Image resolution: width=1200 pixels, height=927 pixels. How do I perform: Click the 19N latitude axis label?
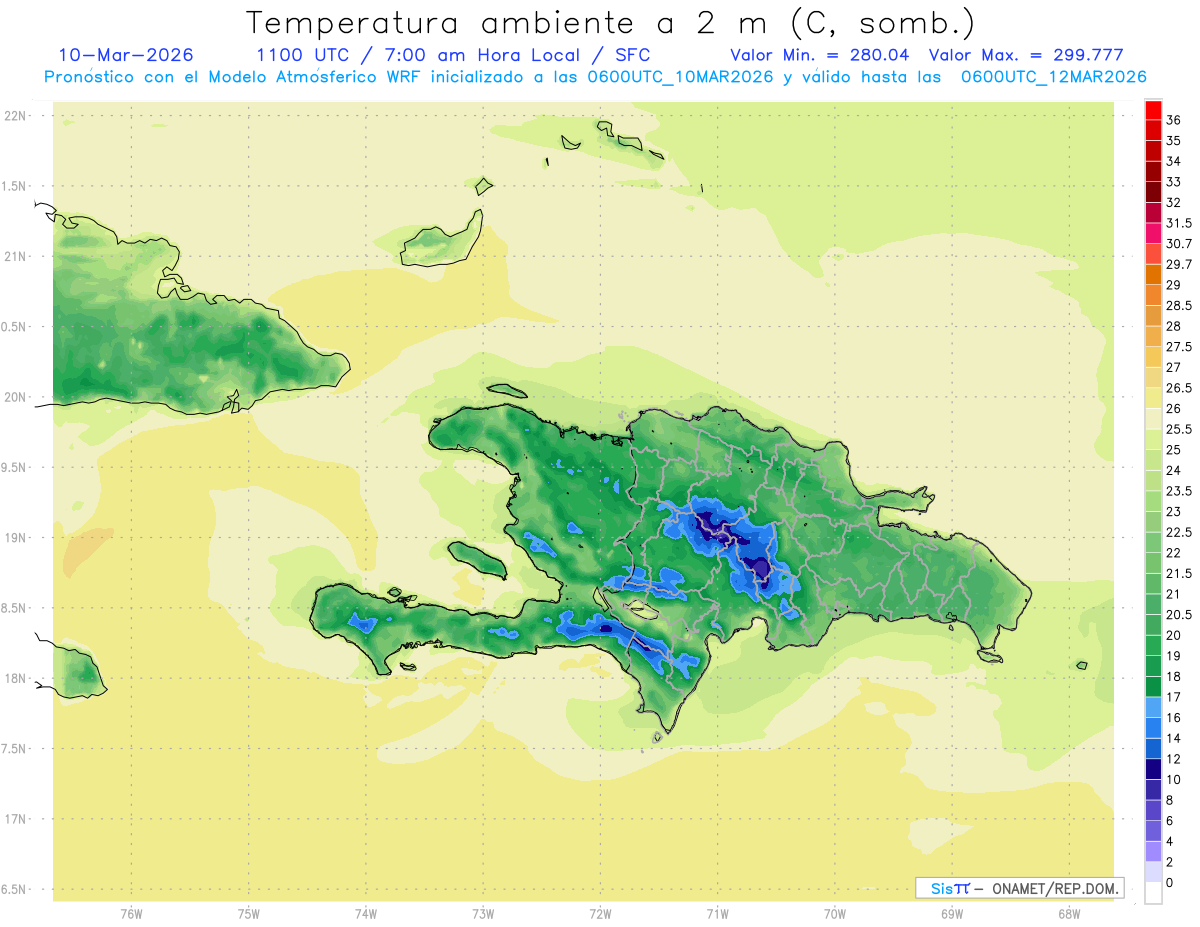[15, 538]
